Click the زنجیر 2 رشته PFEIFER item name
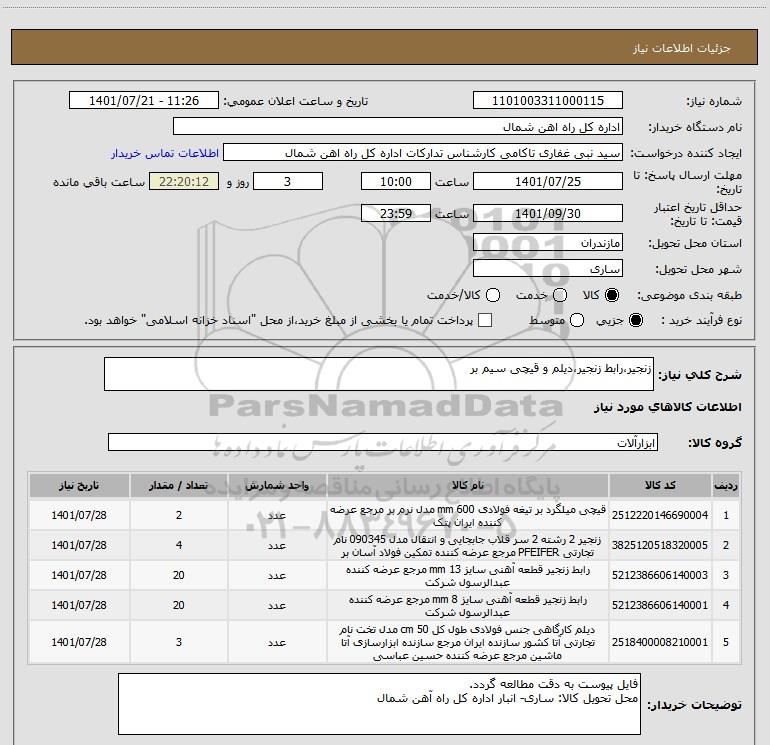 (x=468, y=546)
